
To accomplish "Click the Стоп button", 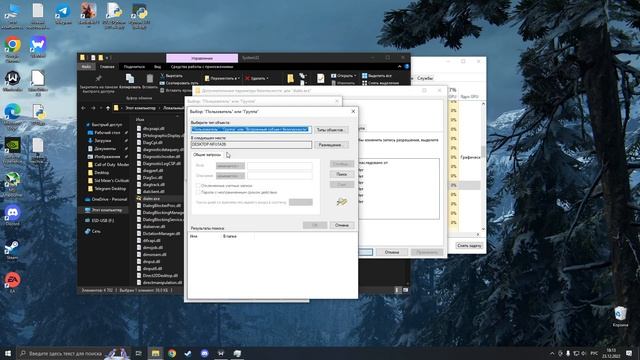I will click(342, 184).
